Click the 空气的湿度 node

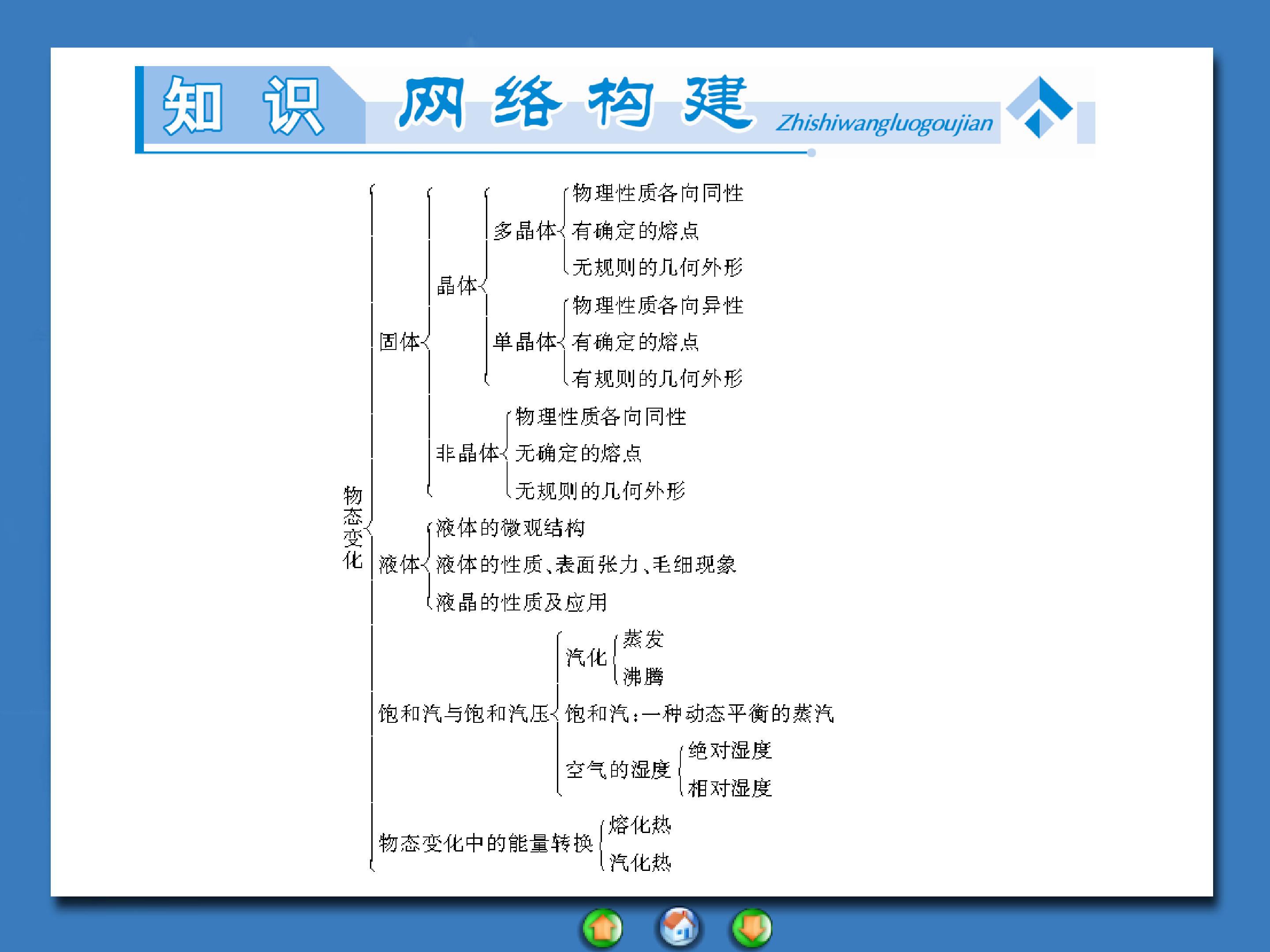[x=618, y=770]
